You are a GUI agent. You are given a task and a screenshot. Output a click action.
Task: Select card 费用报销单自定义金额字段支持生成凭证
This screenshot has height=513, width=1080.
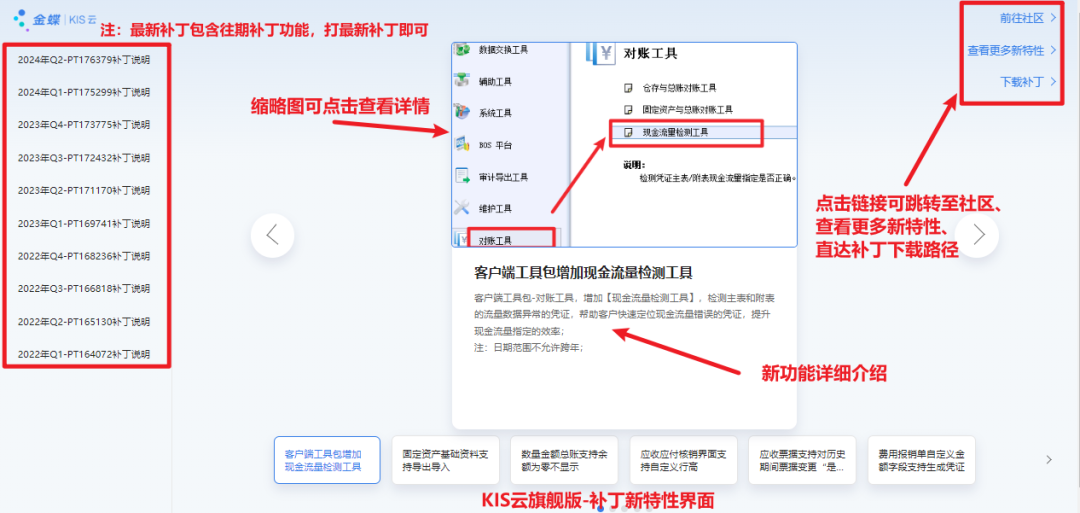(922, 460)
